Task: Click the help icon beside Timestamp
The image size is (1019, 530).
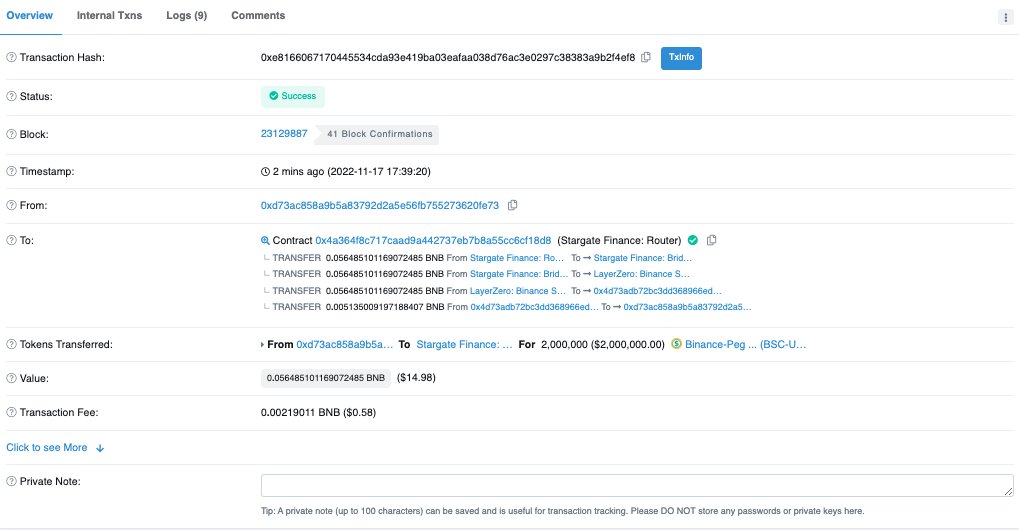Action: click(11, 171)
